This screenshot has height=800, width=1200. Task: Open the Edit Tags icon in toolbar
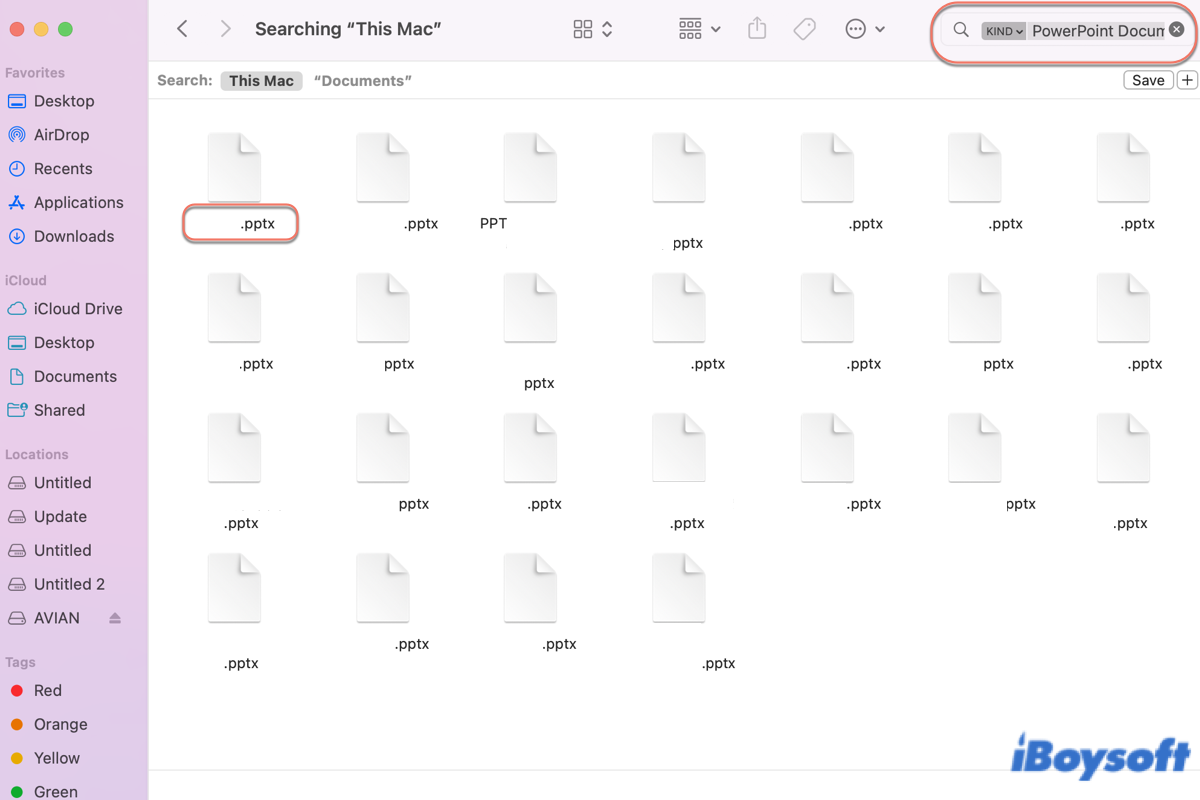805,29
